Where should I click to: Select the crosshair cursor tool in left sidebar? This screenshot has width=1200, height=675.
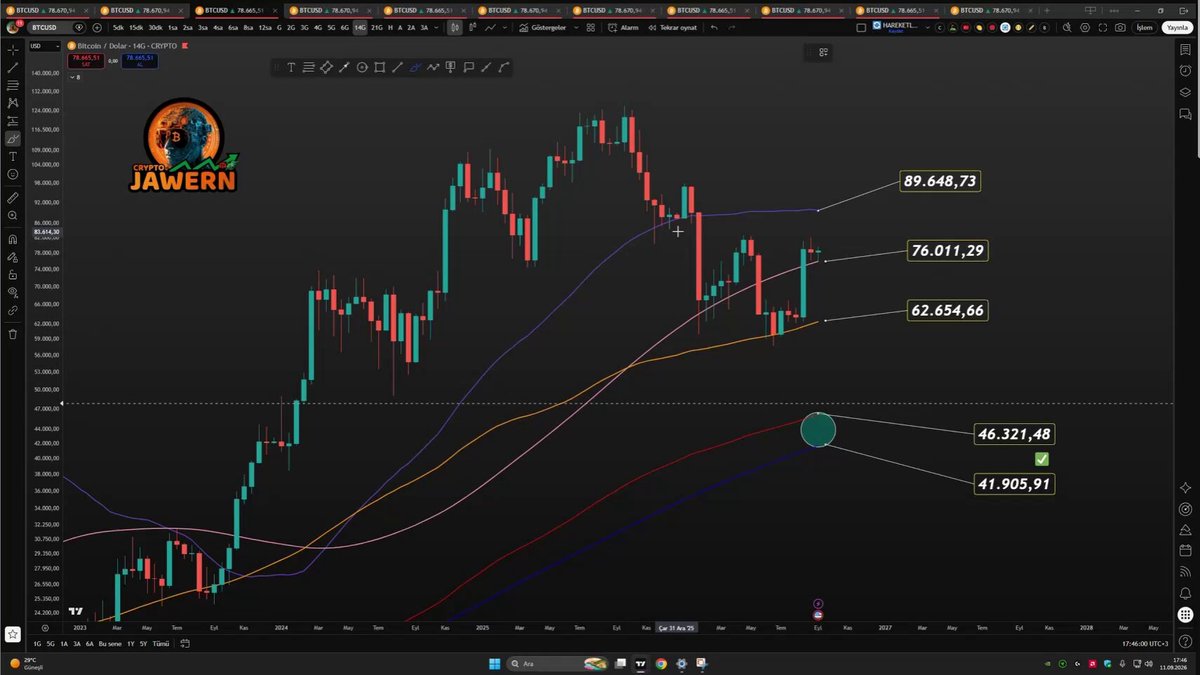[13, 49]
